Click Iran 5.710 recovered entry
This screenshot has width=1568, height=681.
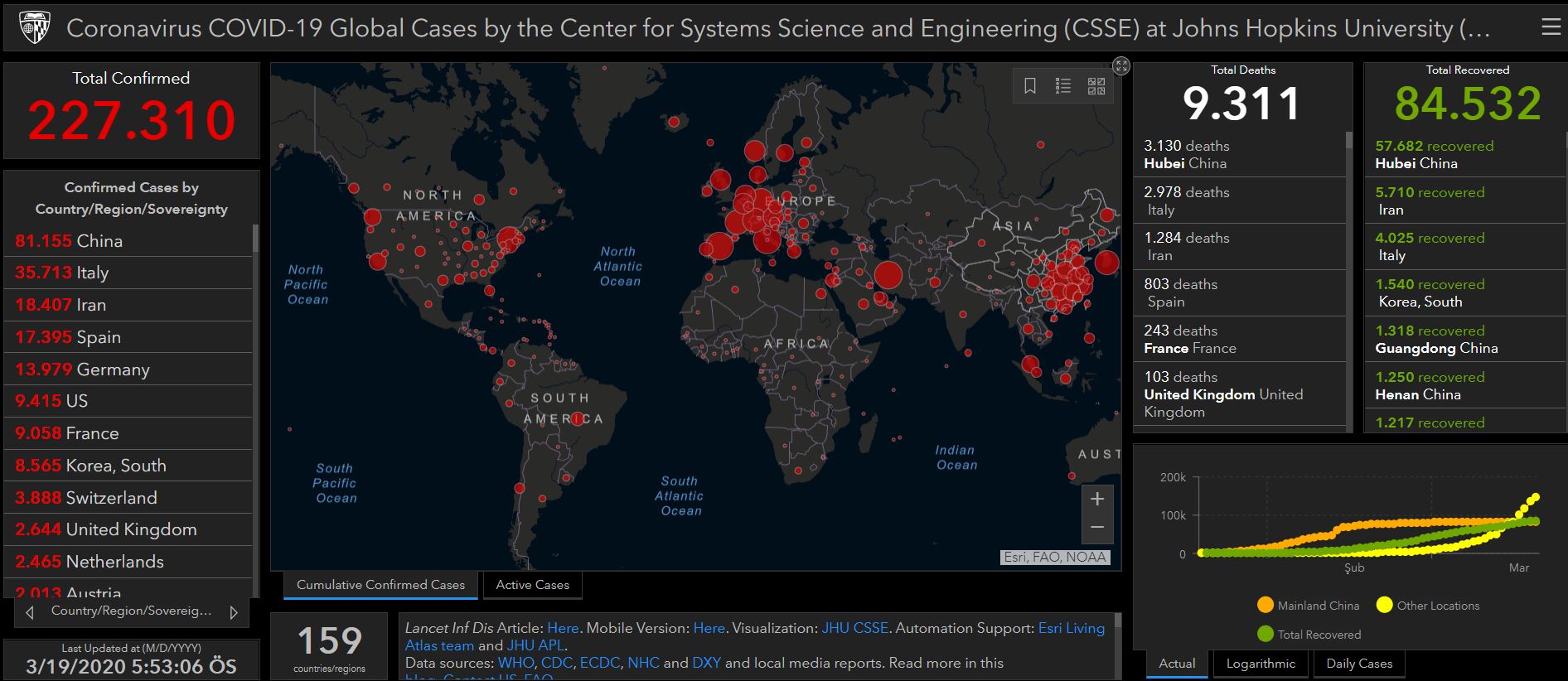point(1464,200)
